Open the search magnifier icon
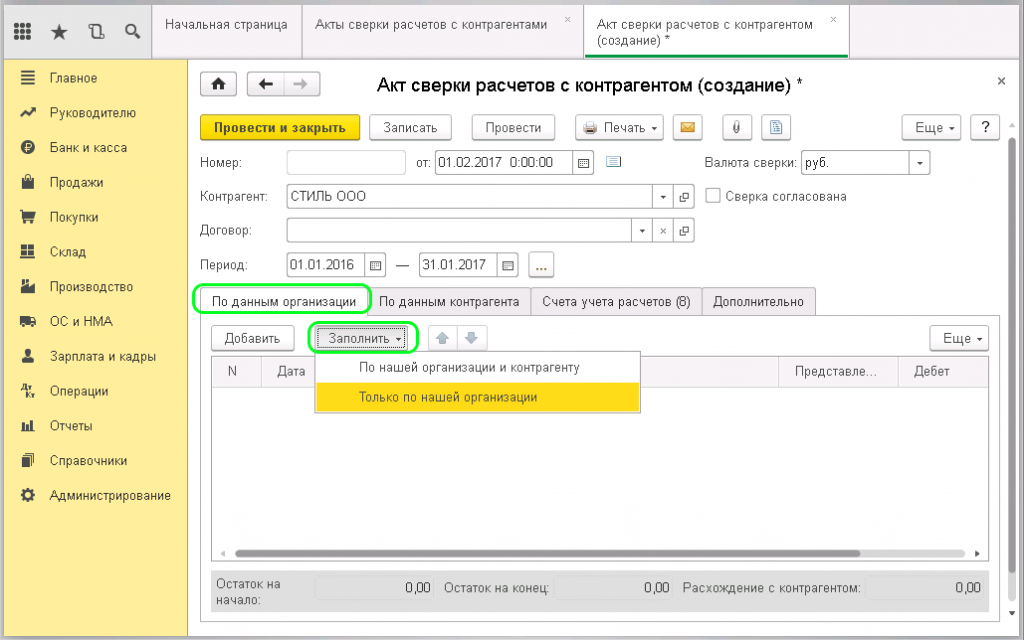 pos(132,32)
